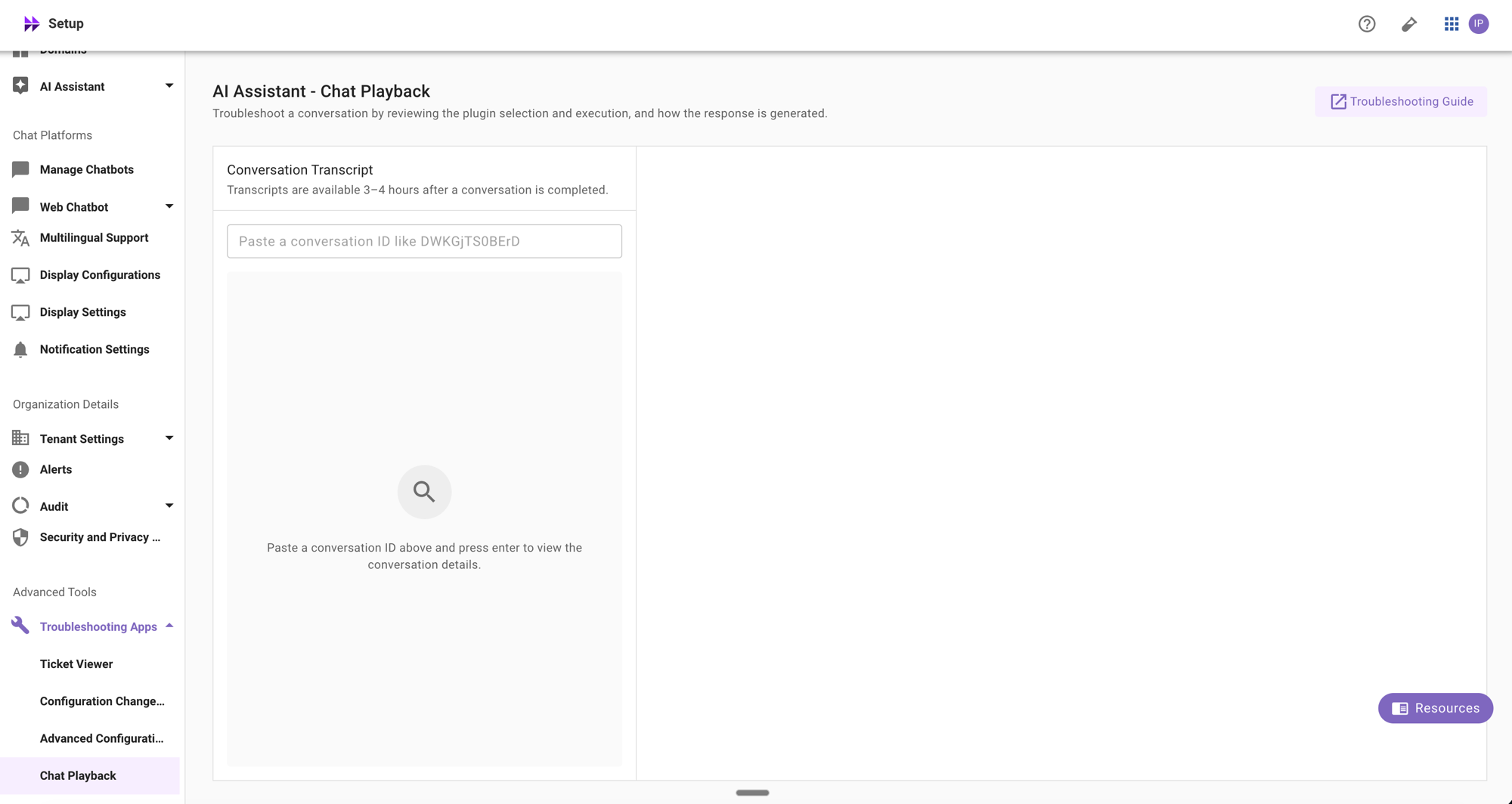Expand the Web Chatbot menu
This screenshot has width=1512, height=804.
pyautogui.click(x=169, y=206)
